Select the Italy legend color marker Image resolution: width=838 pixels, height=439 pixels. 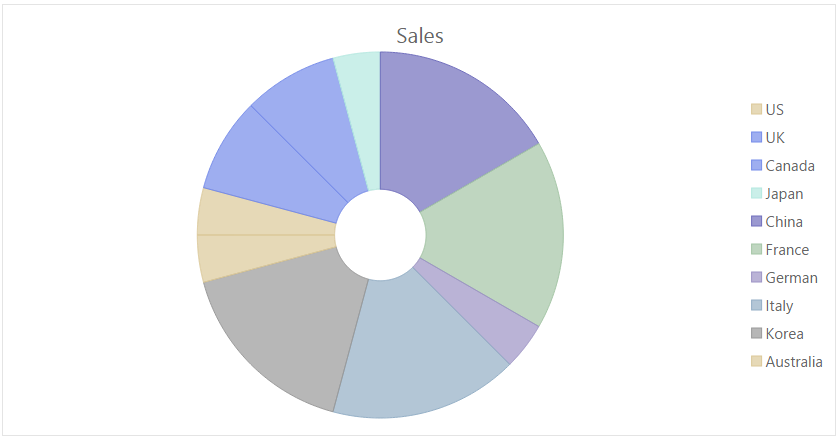pos(756,305)
